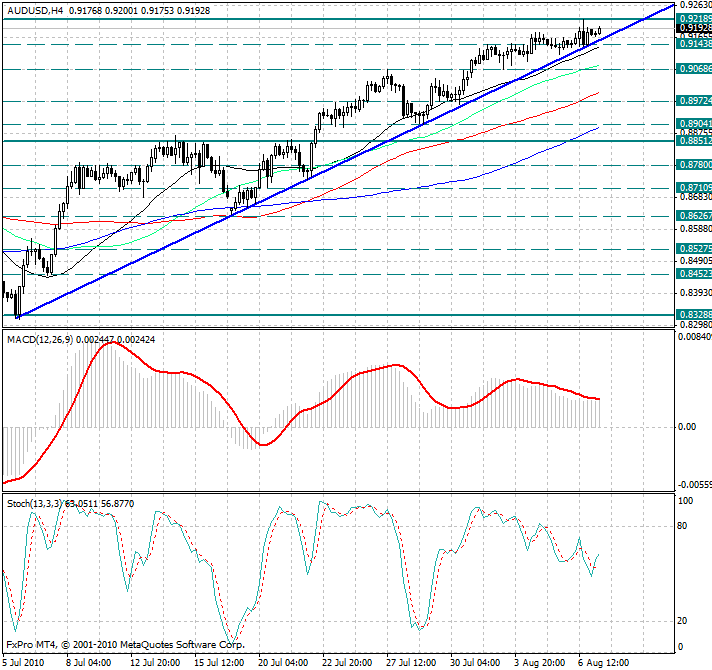Click the 0.8780 price level label

(x=694, y=165)
